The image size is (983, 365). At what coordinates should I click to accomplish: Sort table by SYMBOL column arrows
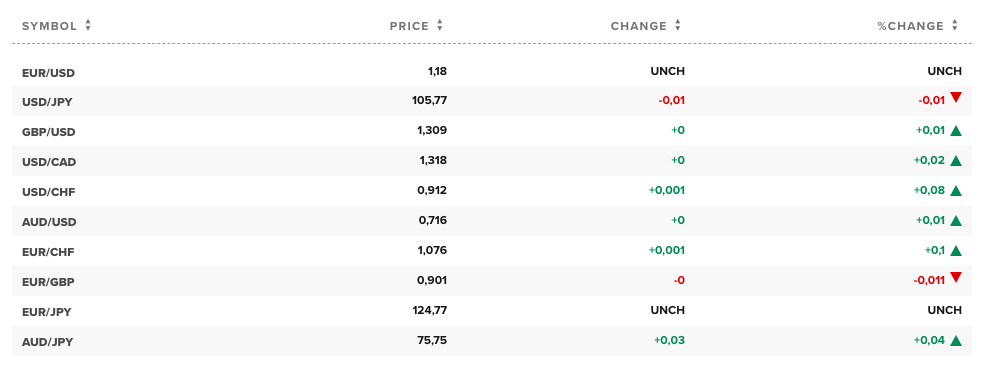88,26
